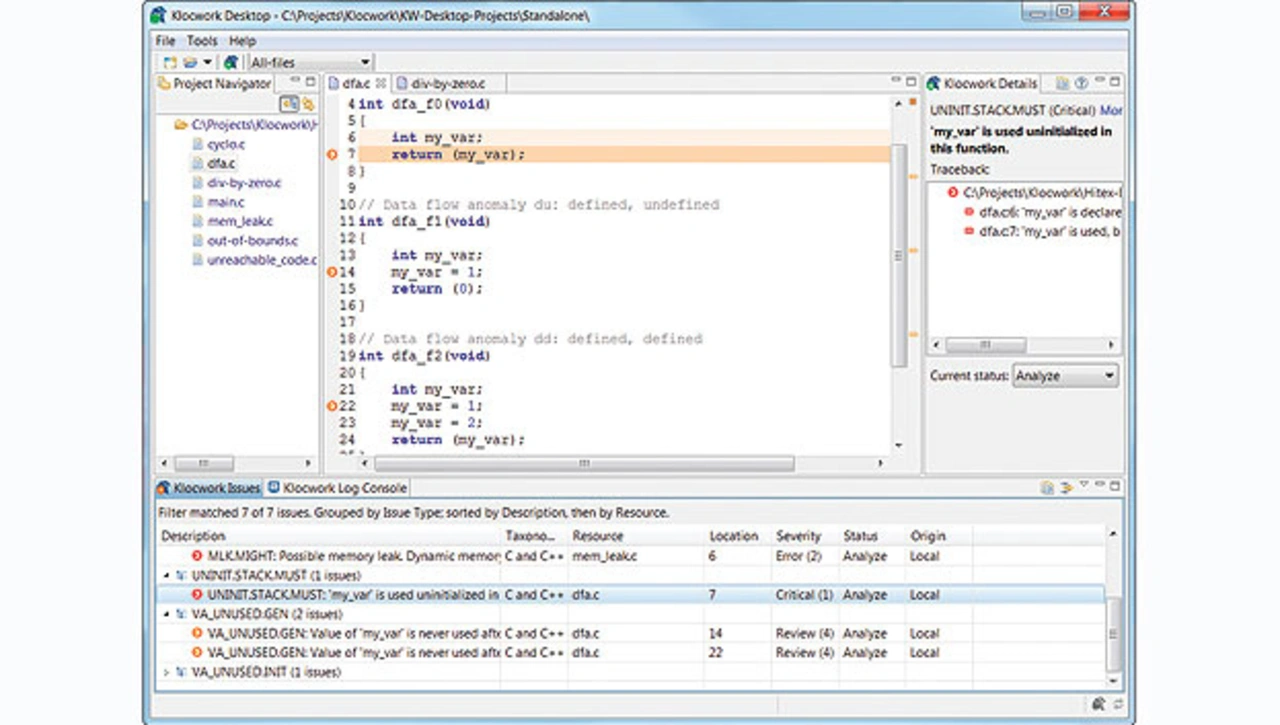Maximize the Klocwork Issues panel
The height and width of the screenshot is (725, 1280).
pos(1115,487)
